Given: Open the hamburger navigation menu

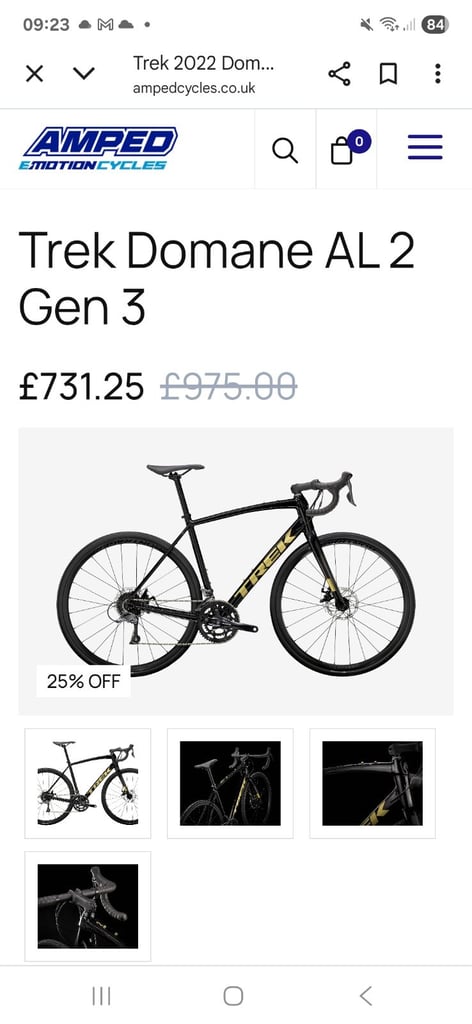Looking at the screenshot, I should tap(425, 148).
